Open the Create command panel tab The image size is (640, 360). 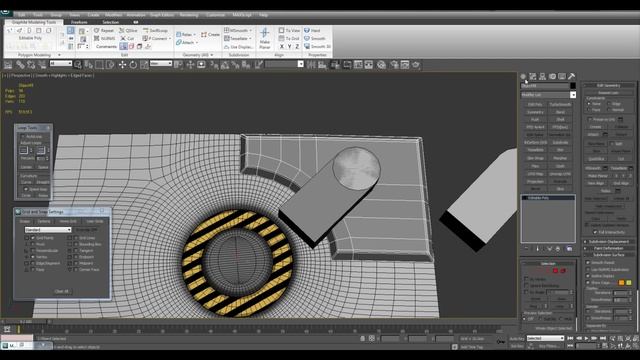tap(523, 76)
